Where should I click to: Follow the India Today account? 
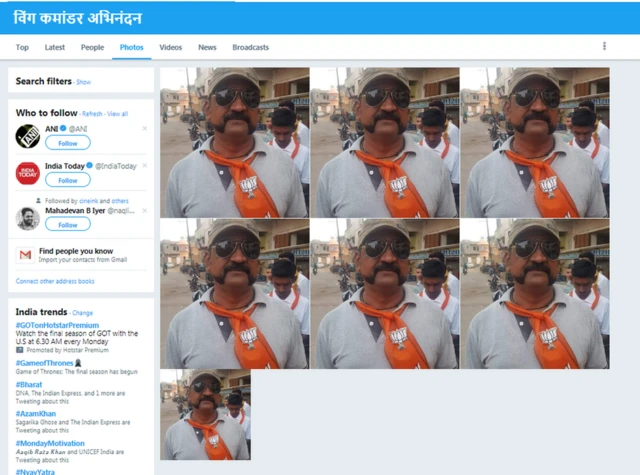(x=68, y=180)
